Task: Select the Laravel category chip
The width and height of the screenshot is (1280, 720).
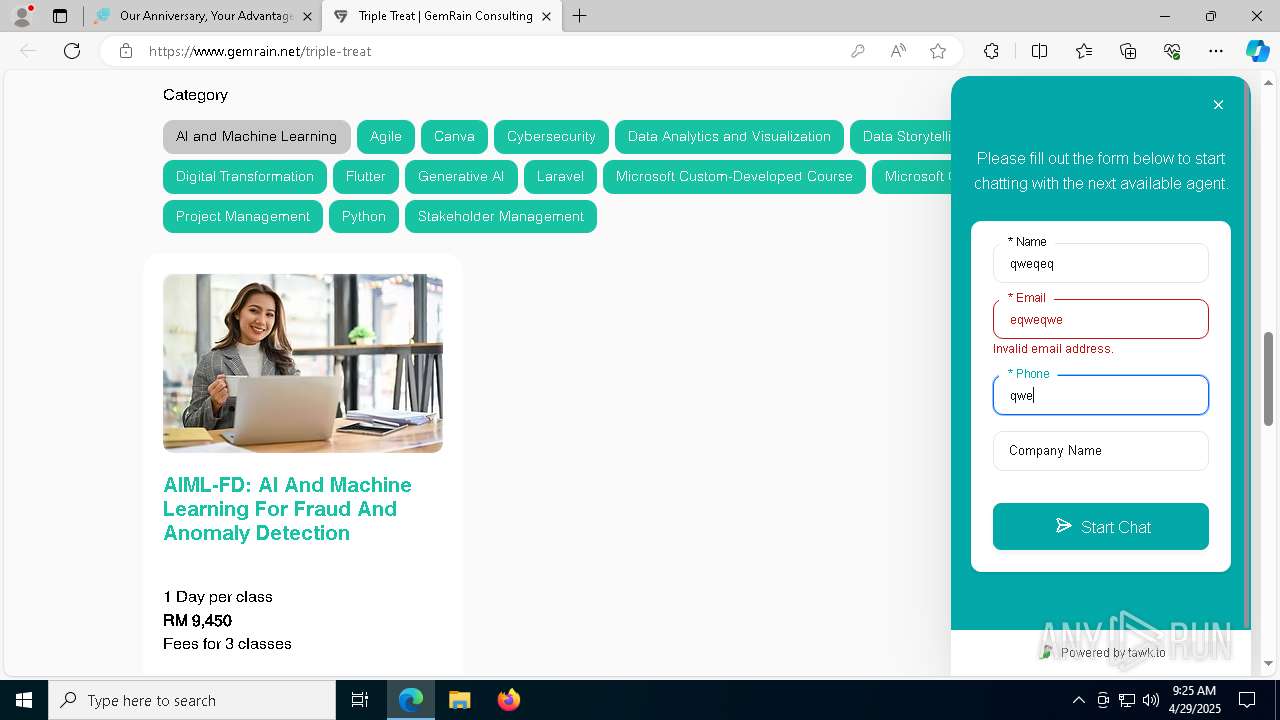Action: click(x=560, y=177)
